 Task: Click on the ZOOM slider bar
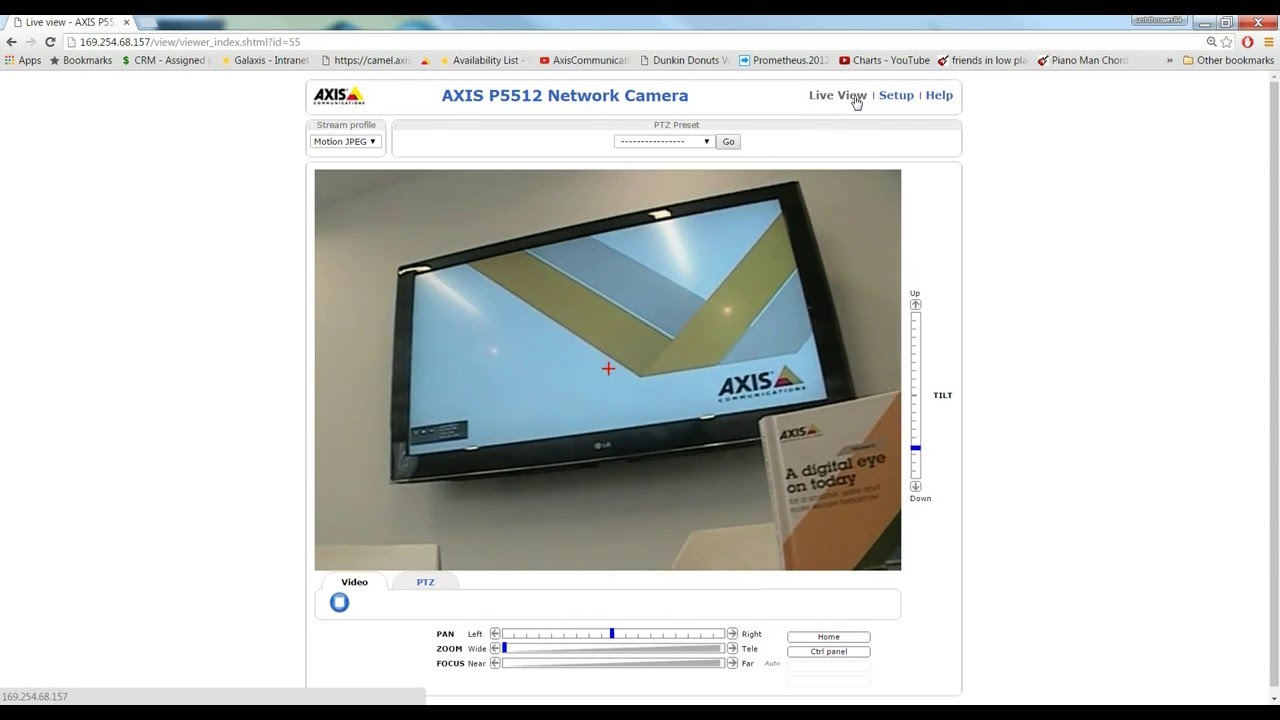[x=613, y=649]
